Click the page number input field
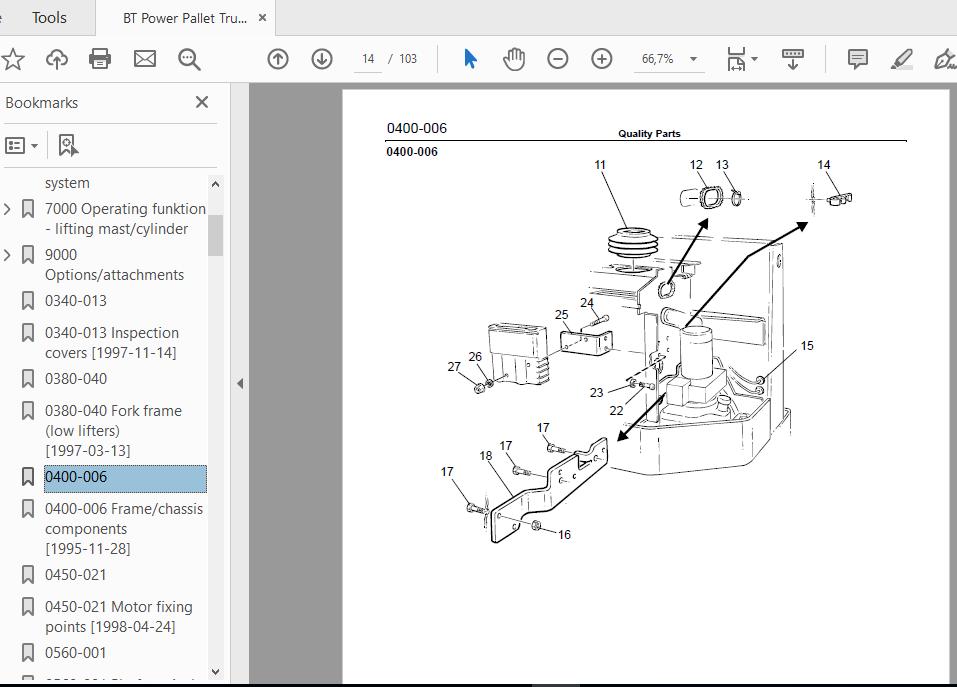Viewport: 957px width, 687px height. [367, 59]
